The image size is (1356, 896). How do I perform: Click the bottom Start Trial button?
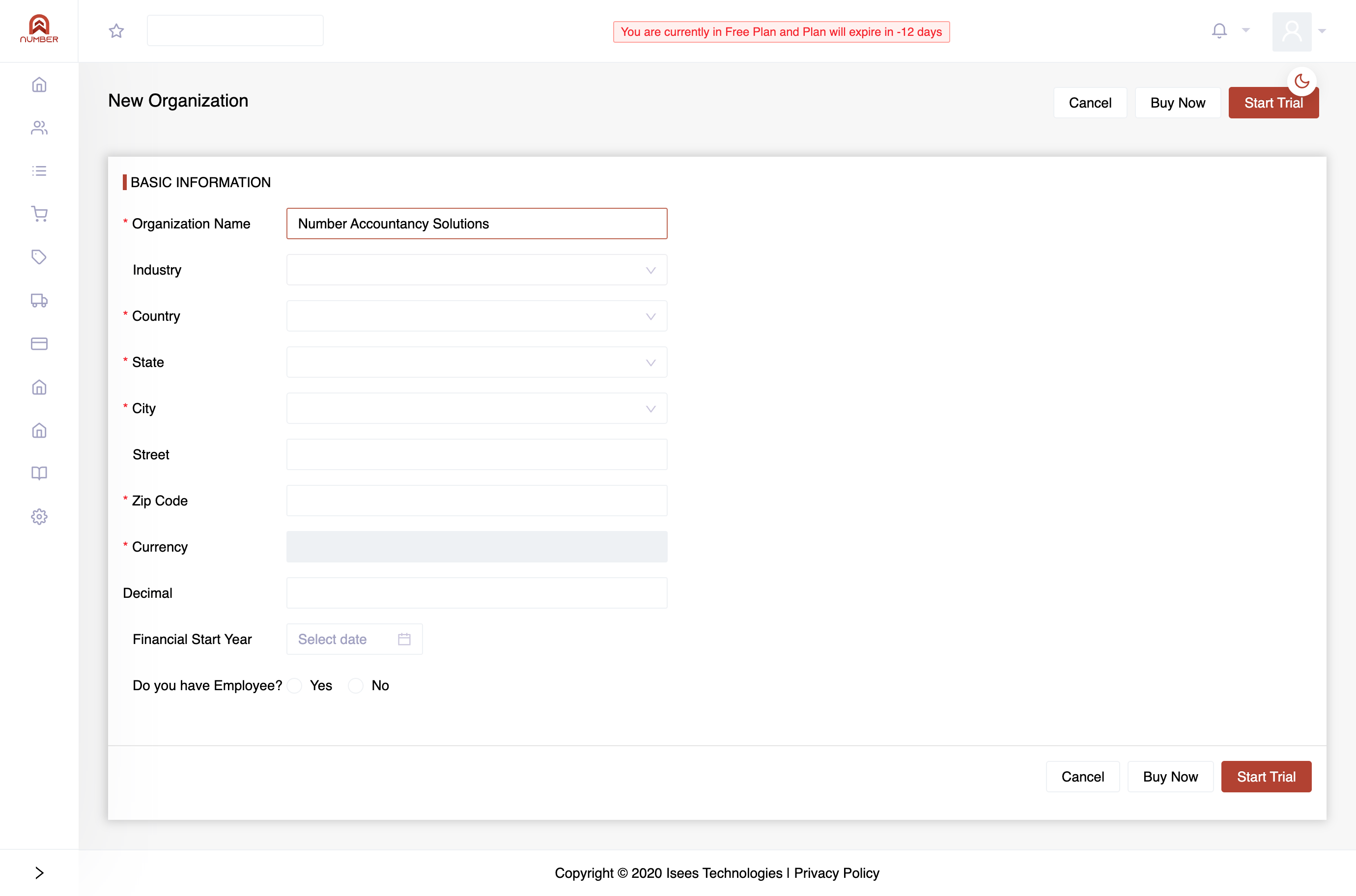(1266, 777)
